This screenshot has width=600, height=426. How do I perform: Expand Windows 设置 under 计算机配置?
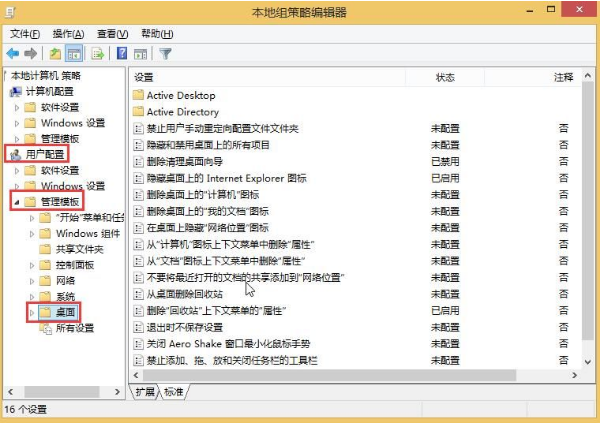[x=17, y=124]
